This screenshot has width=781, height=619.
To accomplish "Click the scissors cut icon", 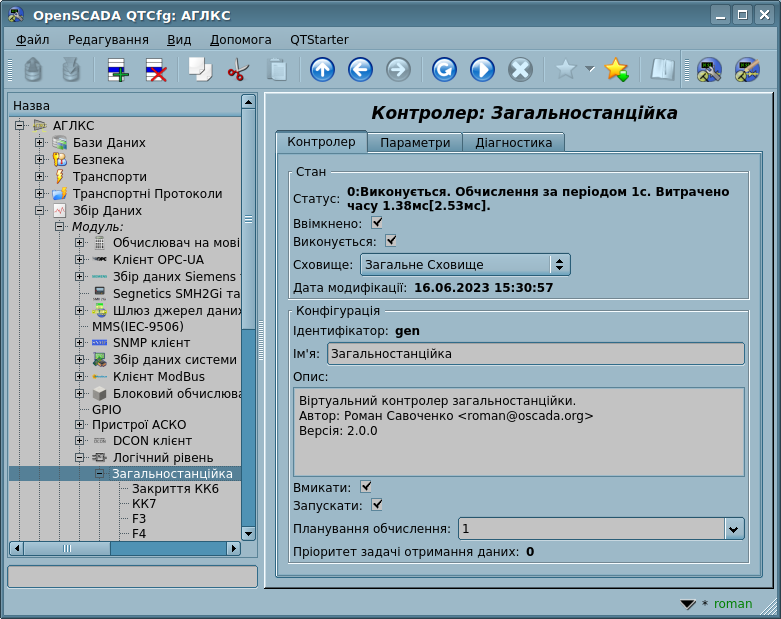I will pos(238,70).
